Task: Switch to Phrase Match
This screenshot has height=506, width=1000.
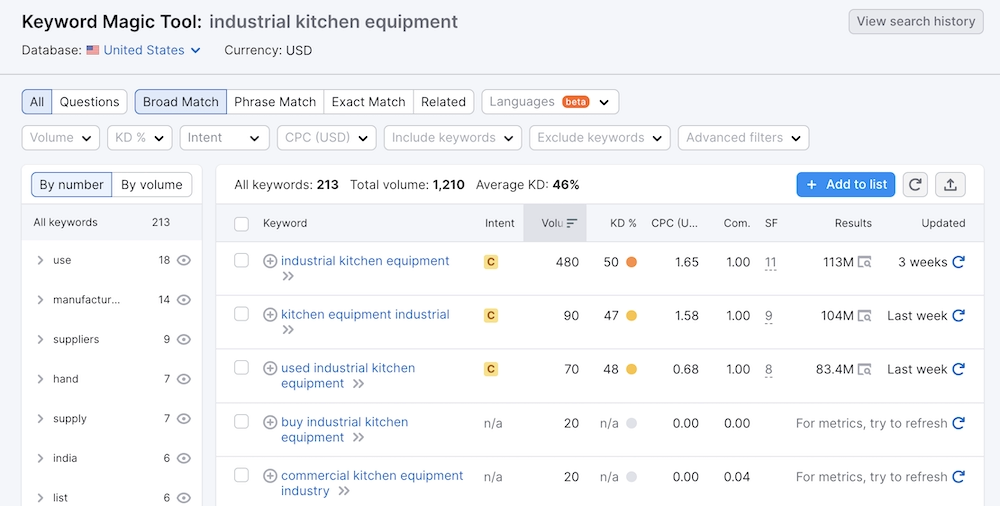Action: coord(275,102)
